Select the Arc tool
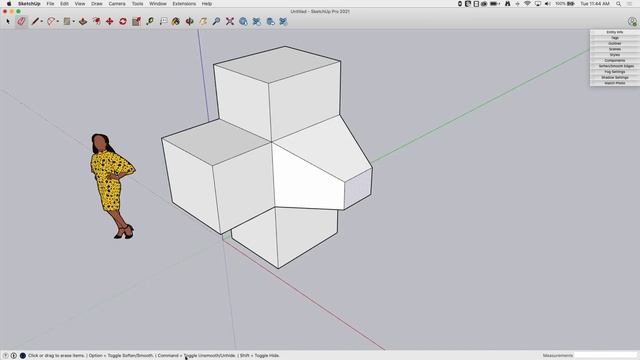The width and height of the screenshot is (640, 360). coord(51,21)
